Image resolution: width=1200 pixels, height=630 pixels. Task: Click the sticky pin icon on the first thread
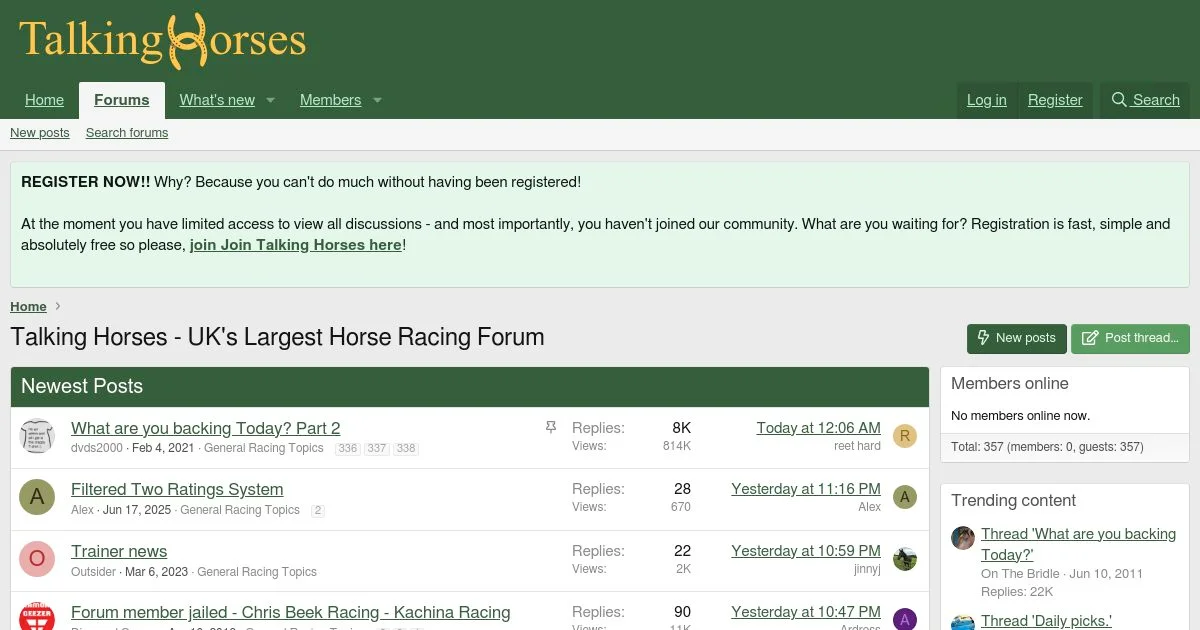click(550, 428)
